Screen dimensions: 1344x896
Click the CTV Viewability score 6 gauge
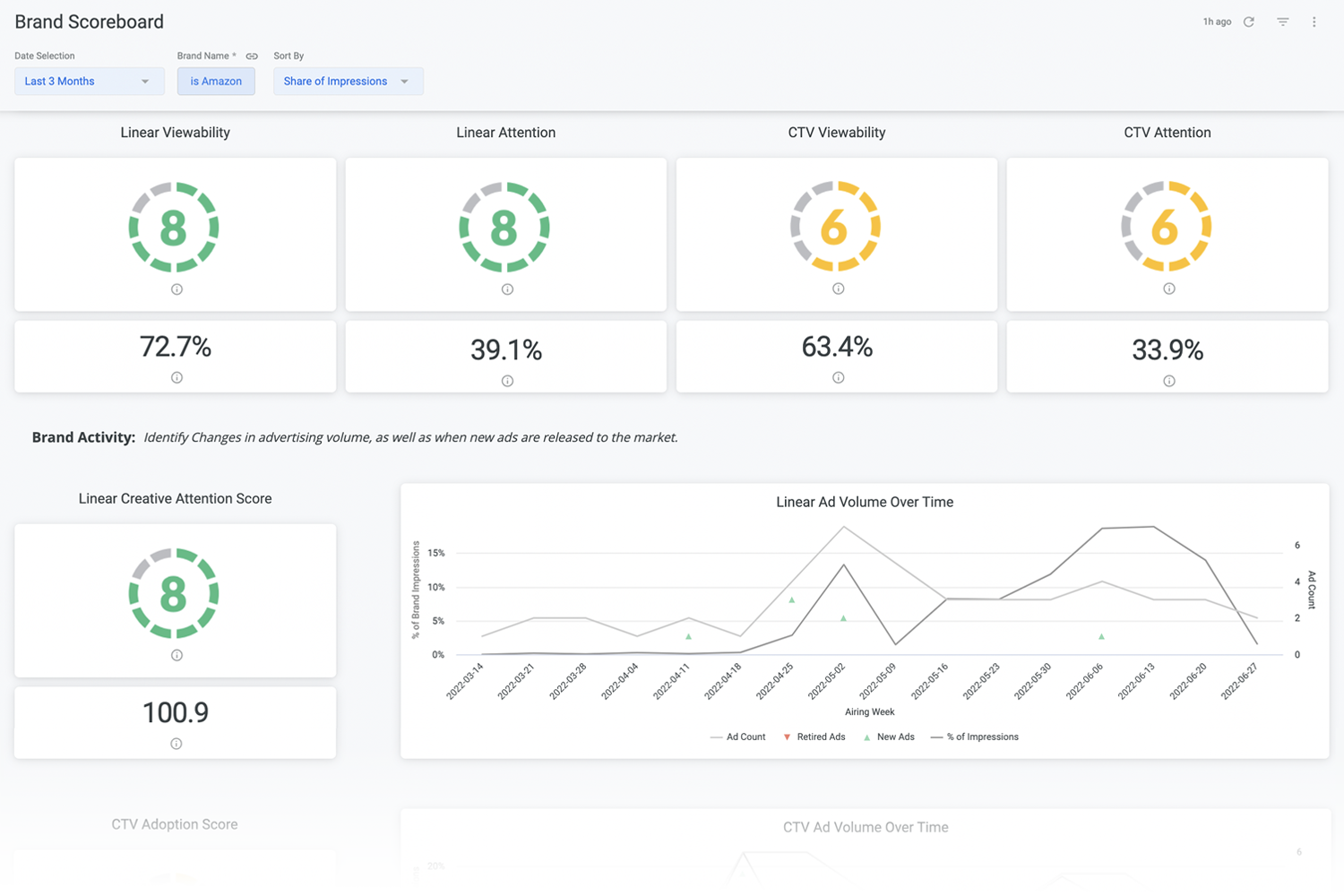pos(835,227)
